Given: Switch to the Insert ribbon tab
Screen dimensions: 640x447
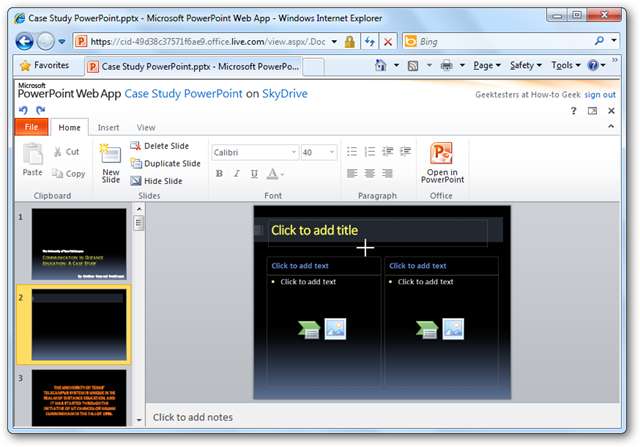Looking at the screenshot, I should pos(108,128).
